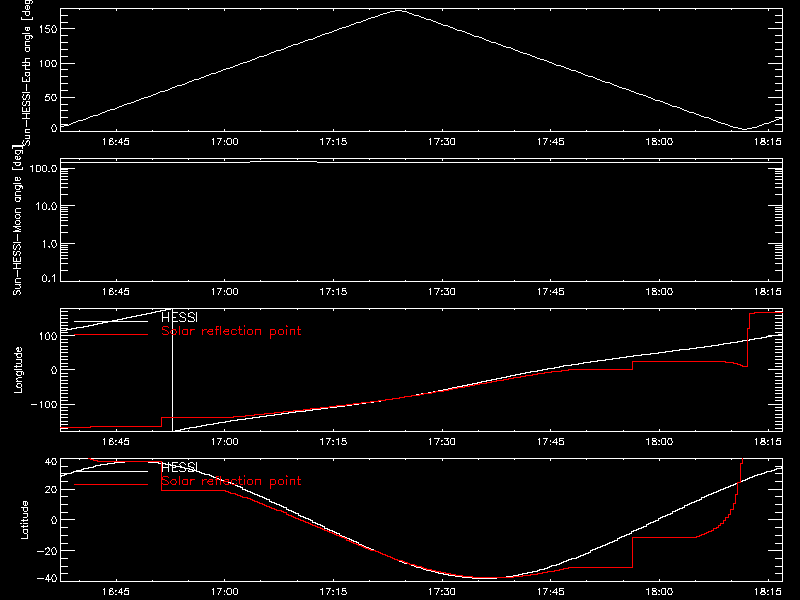Screen dimensions: 800x600
Task: Click 18:15 time label under Earth angle plot
Action: pos(768,142)
